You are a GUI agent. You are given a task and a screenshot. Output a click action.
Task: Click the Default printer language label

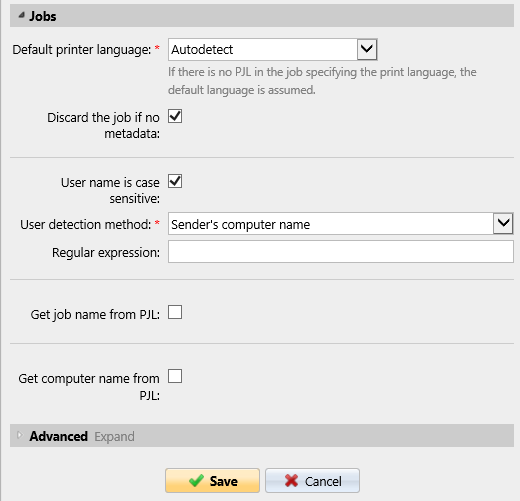coord(82,50)
